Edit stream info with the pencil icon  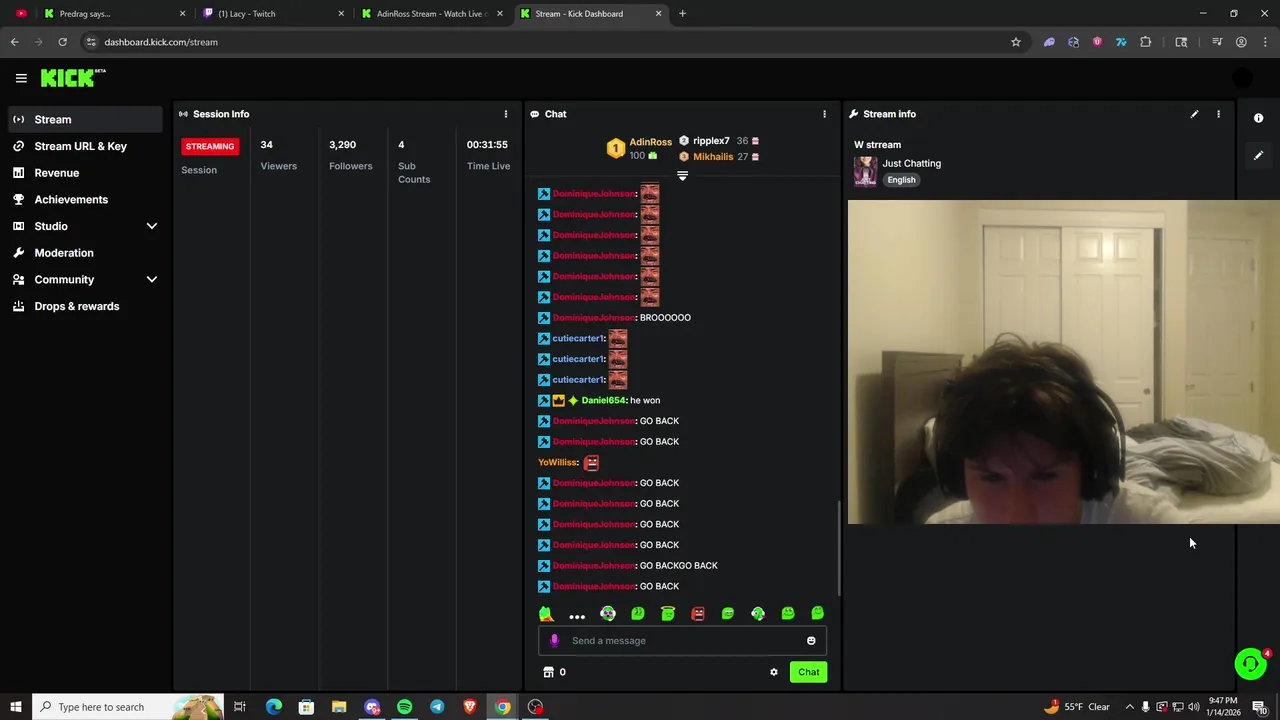click(x=1194, y=114)
